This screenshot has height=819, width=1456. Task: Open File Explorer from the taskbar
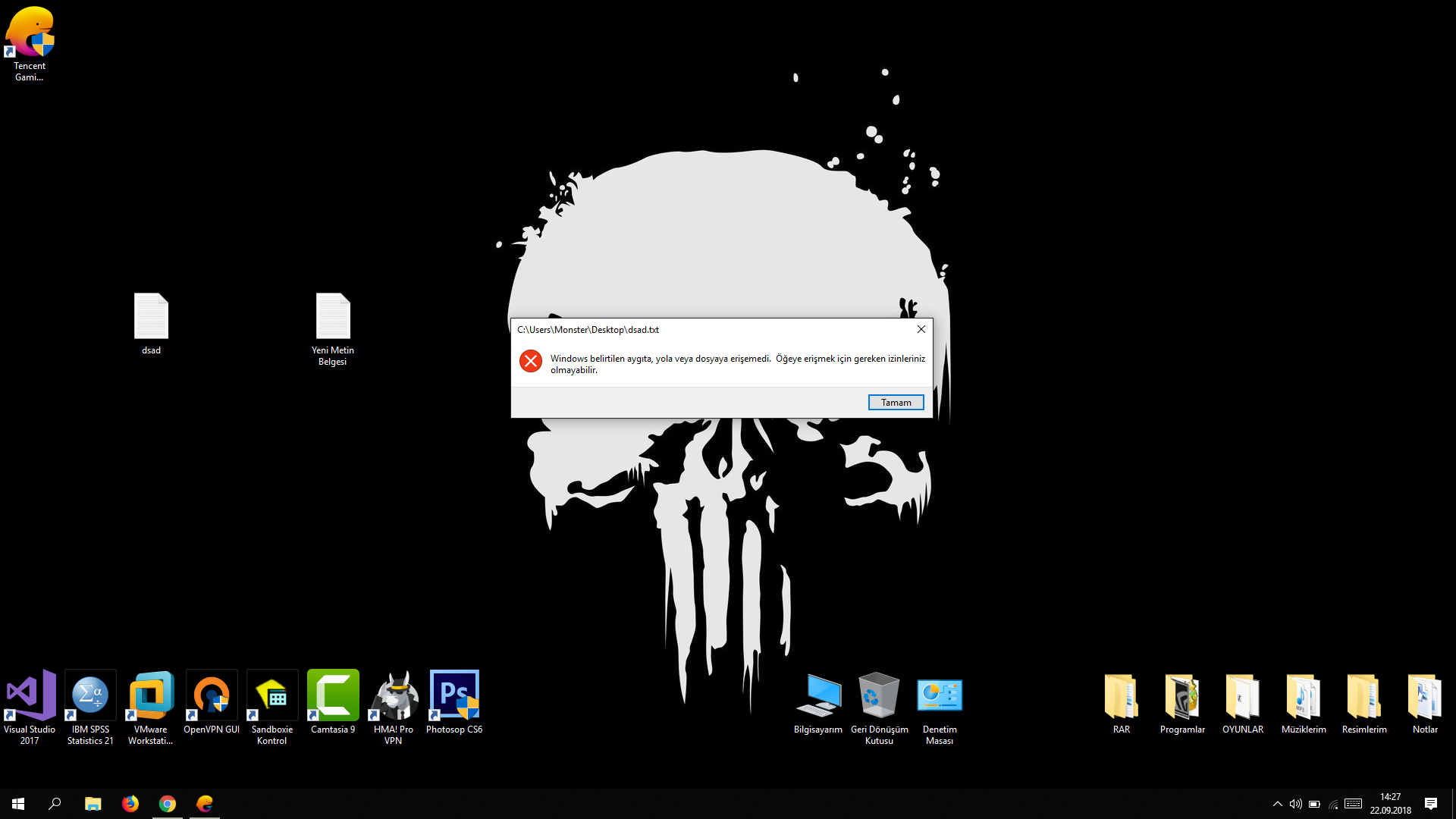tap(93, 804)
